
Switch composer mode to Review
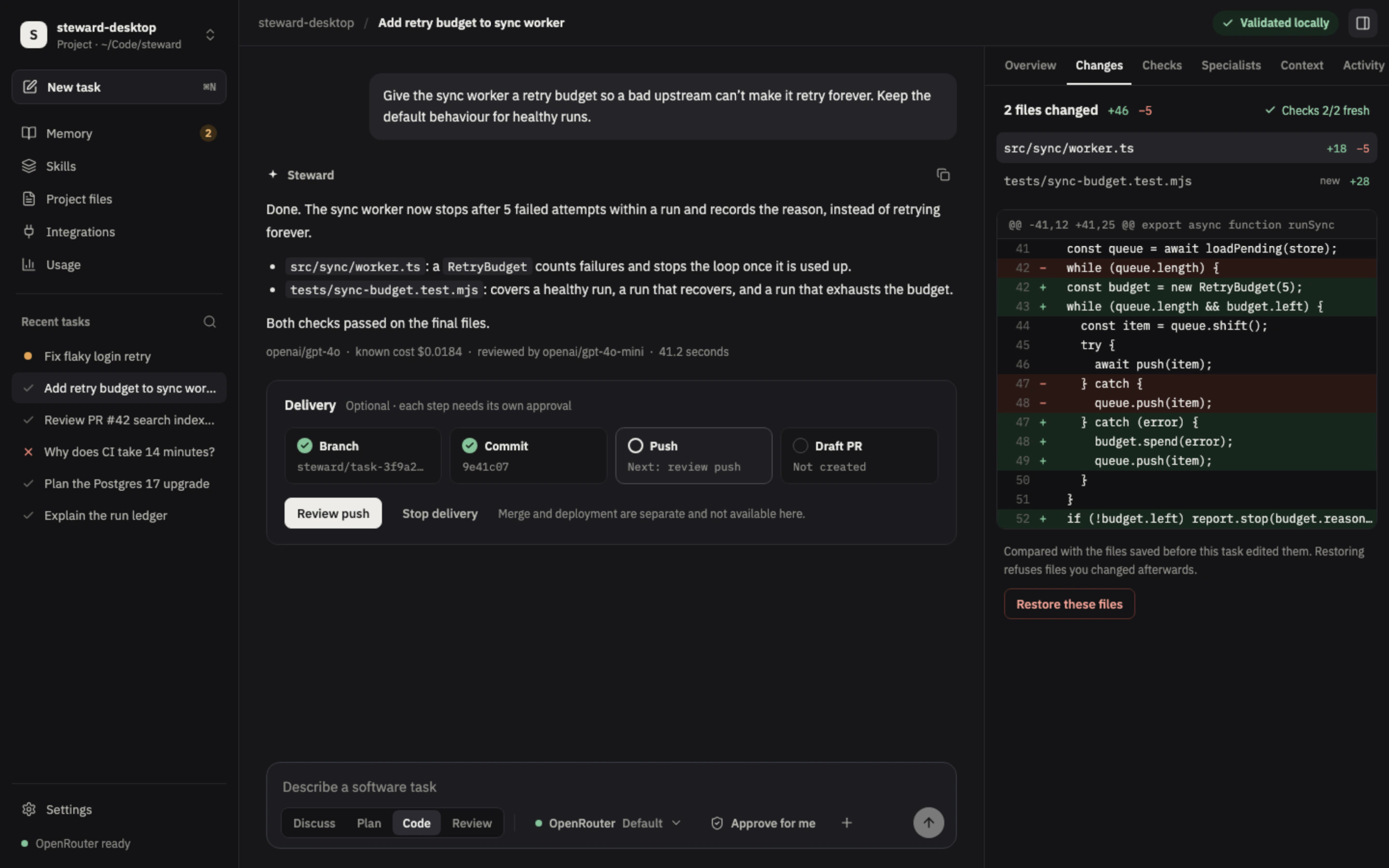(x=472, y=823)
